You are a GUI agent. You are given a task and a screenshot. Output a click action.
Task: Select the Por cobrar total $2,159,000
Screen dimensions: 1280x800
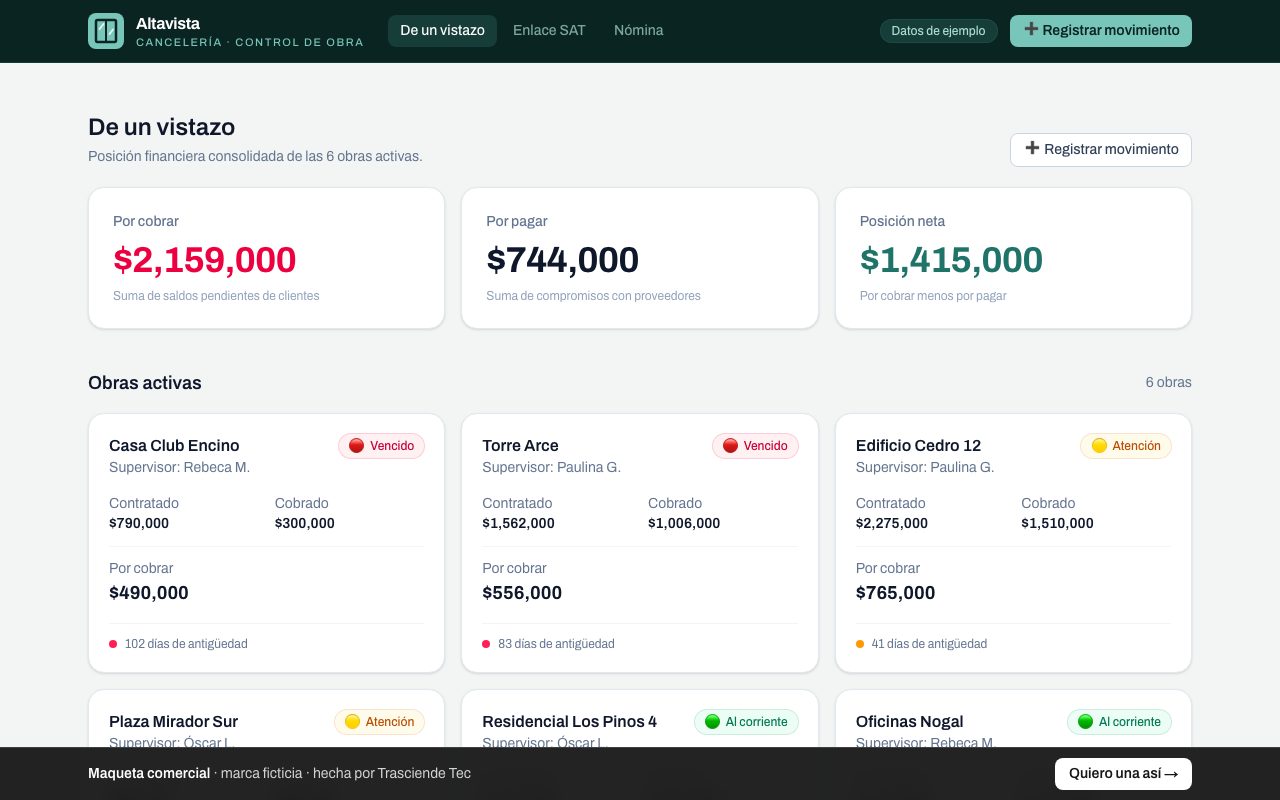205,260
